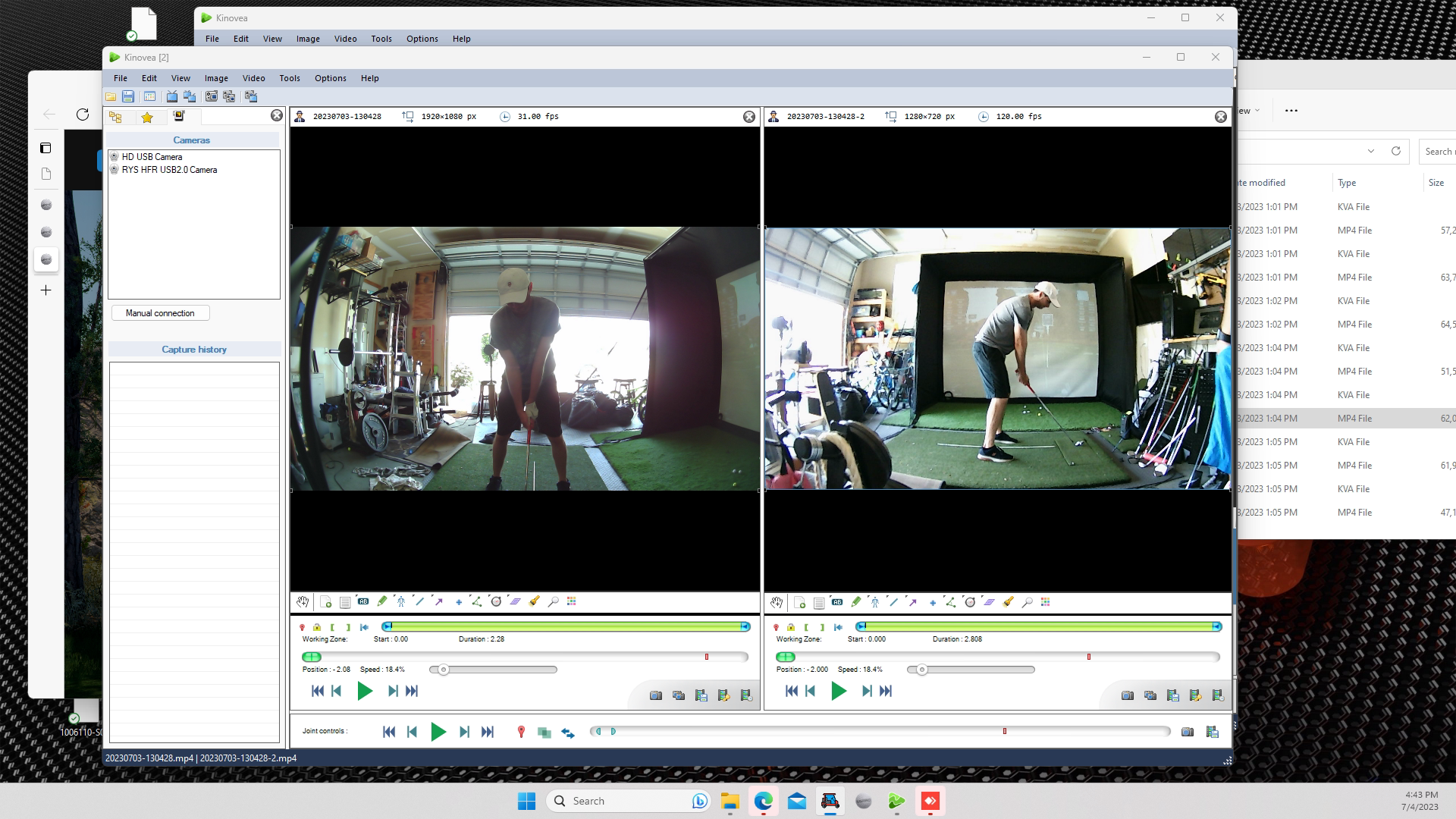The height and width of the screenshot is (819, 1456).
Task: Select the Chronometer tool
Action: tap(497, 601)
